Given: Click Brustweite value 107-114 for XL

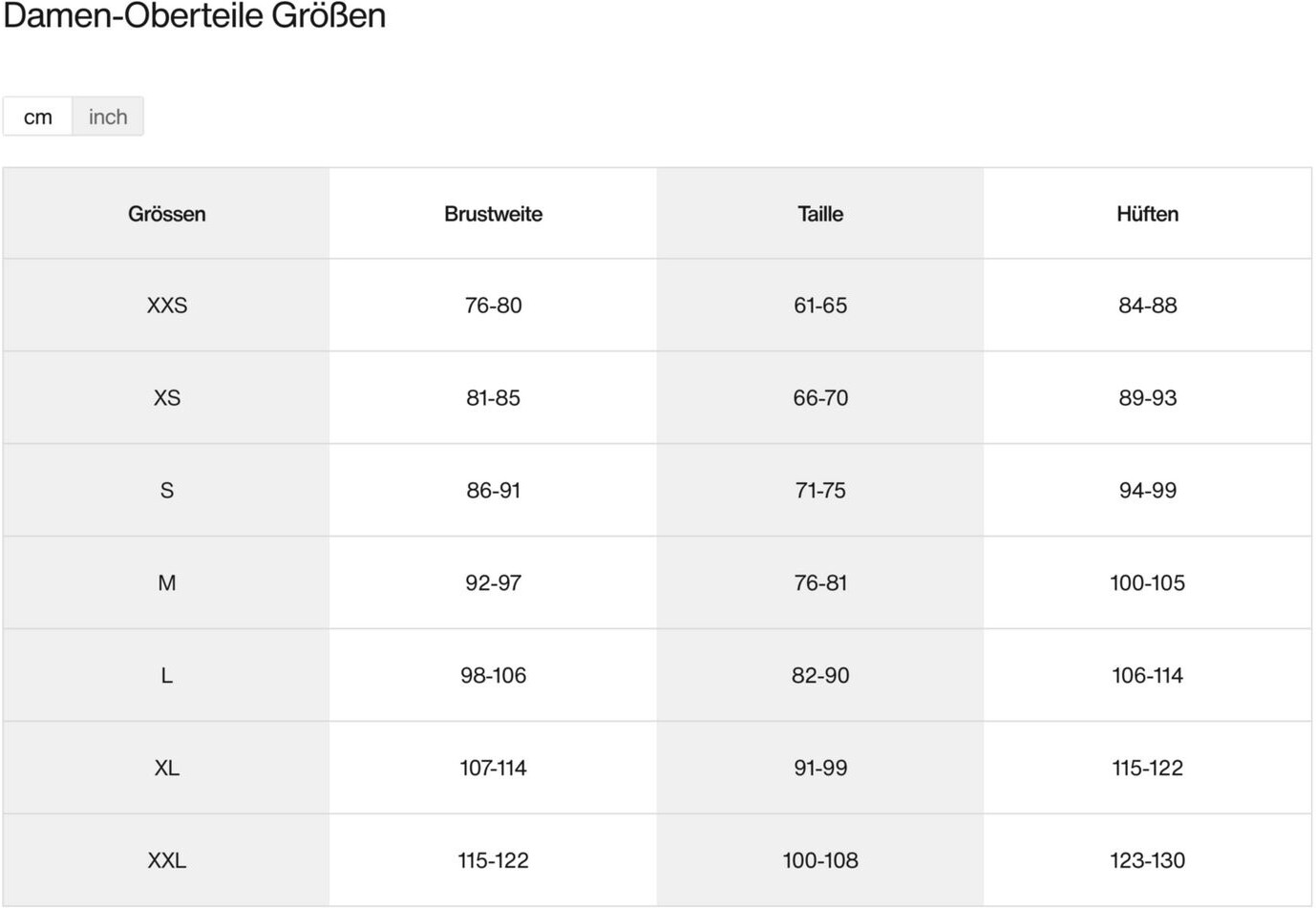Looking at the screenshot, I should [493, 768].
